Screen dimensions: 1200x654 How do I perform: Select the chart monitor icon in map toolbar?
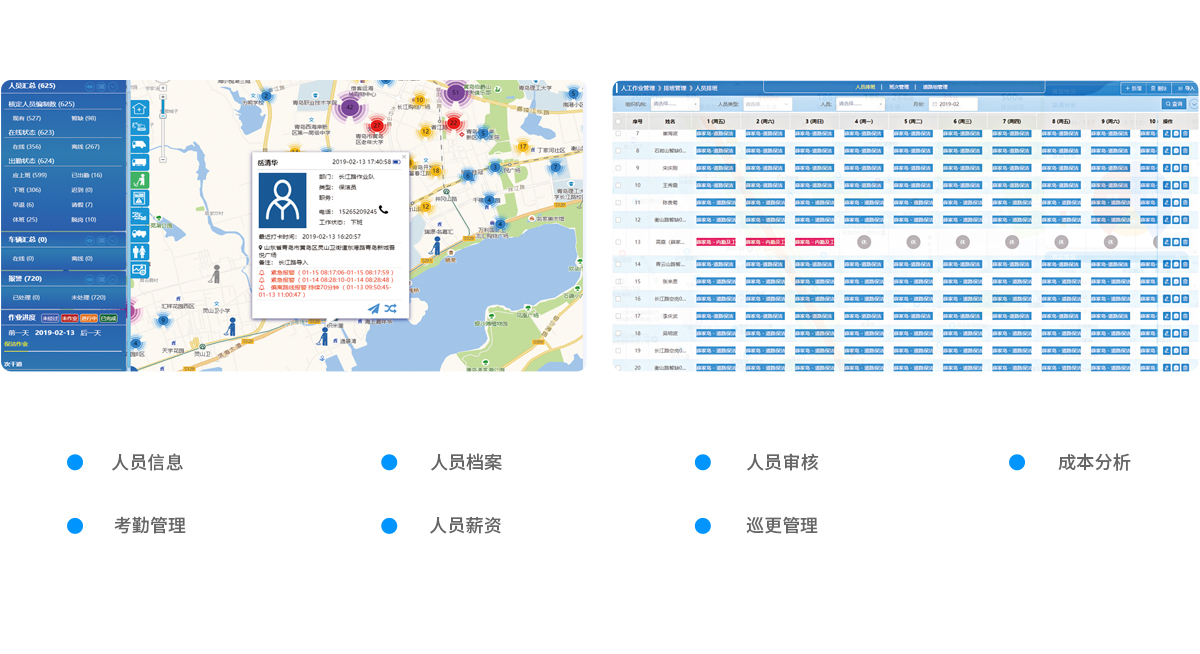140,269
